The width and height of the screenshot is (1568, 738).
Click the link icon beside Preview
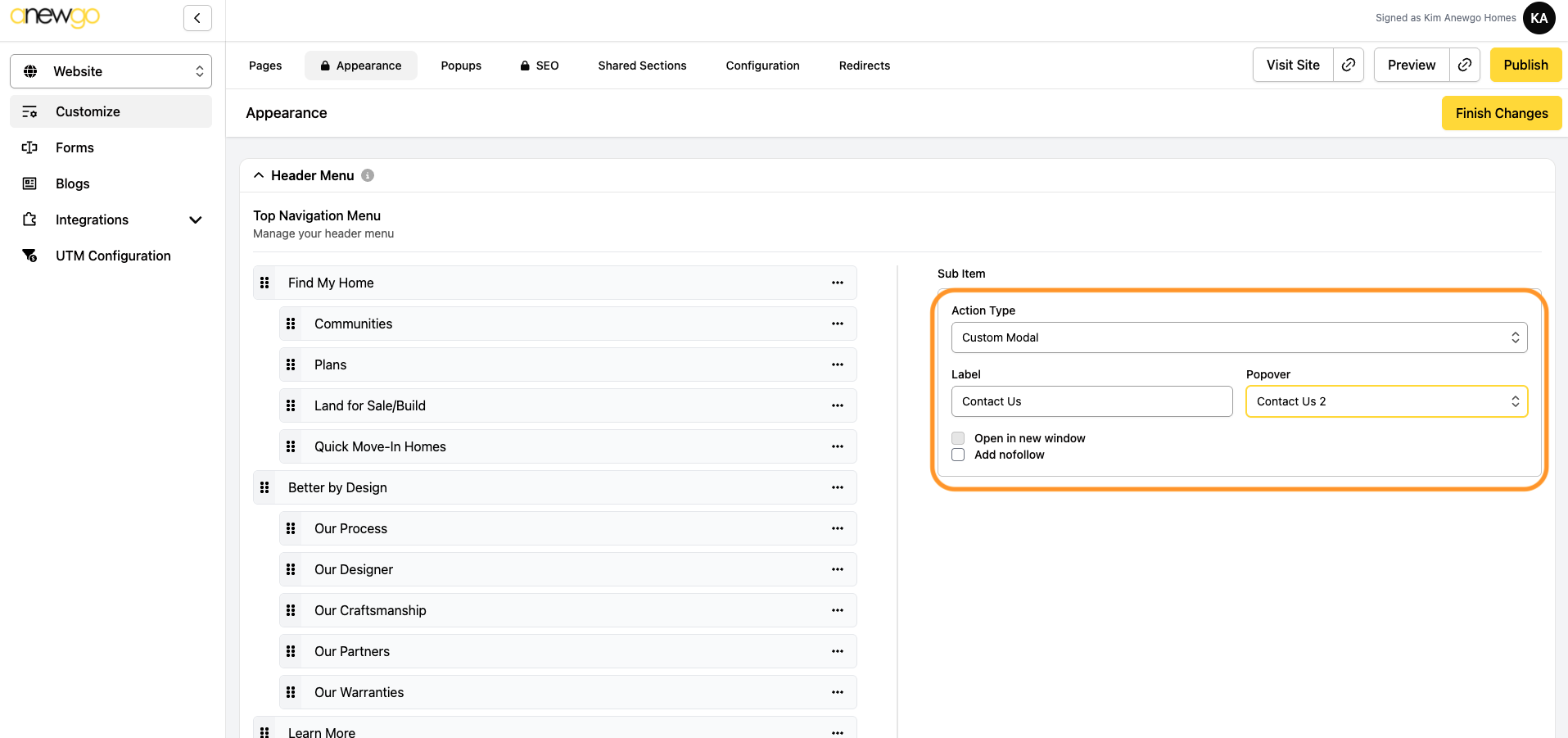pos(1464,65)
